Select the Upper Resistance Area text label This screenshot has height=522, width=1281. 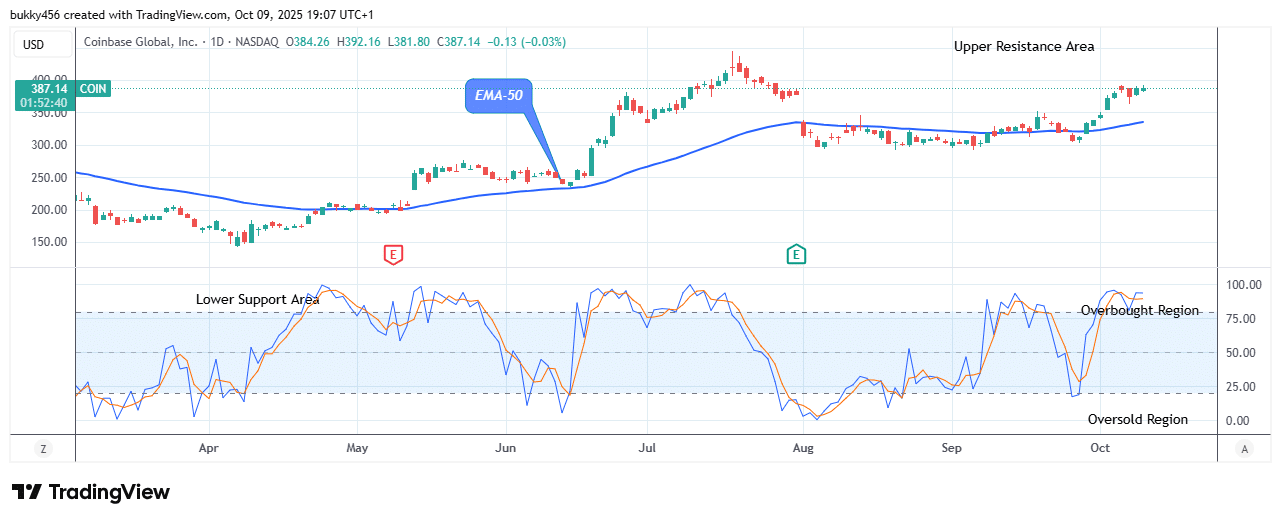point(1023,46)
